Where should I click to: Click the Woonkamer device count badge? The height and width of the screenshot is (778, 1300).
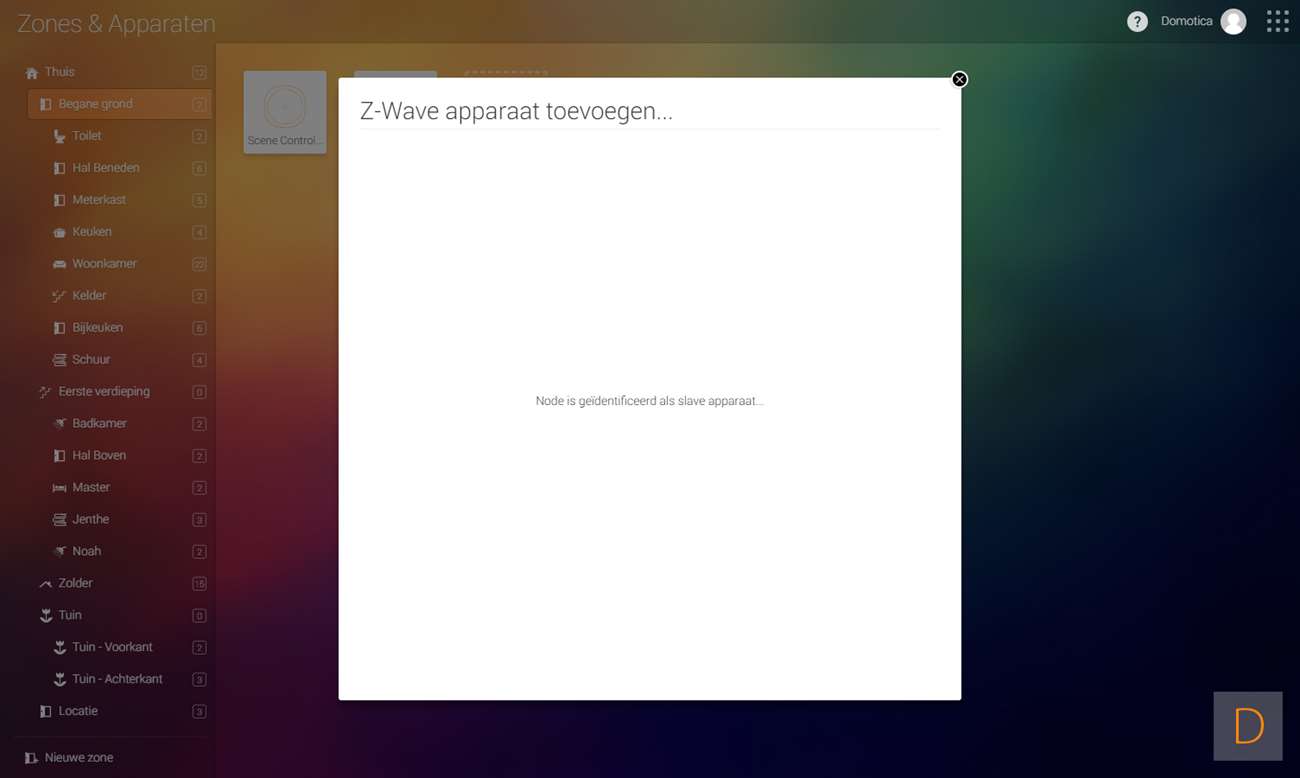click(x=199, y=264)
